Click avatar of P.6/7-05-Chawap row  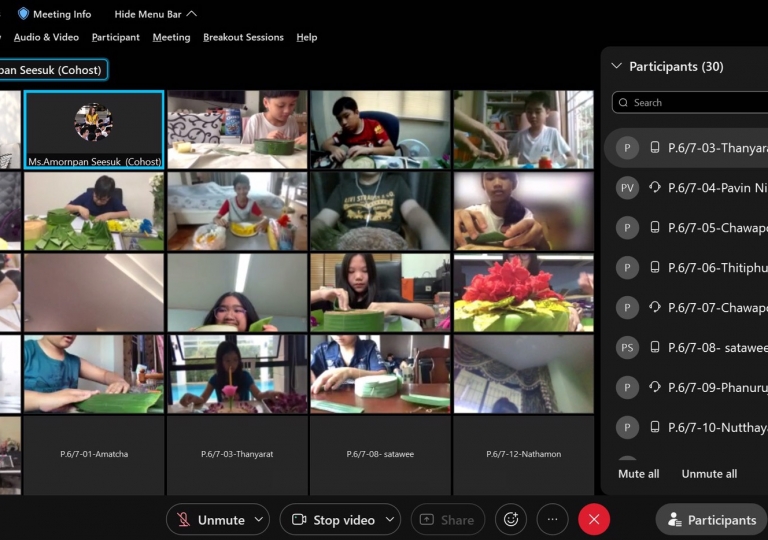[x=627, y=228]
